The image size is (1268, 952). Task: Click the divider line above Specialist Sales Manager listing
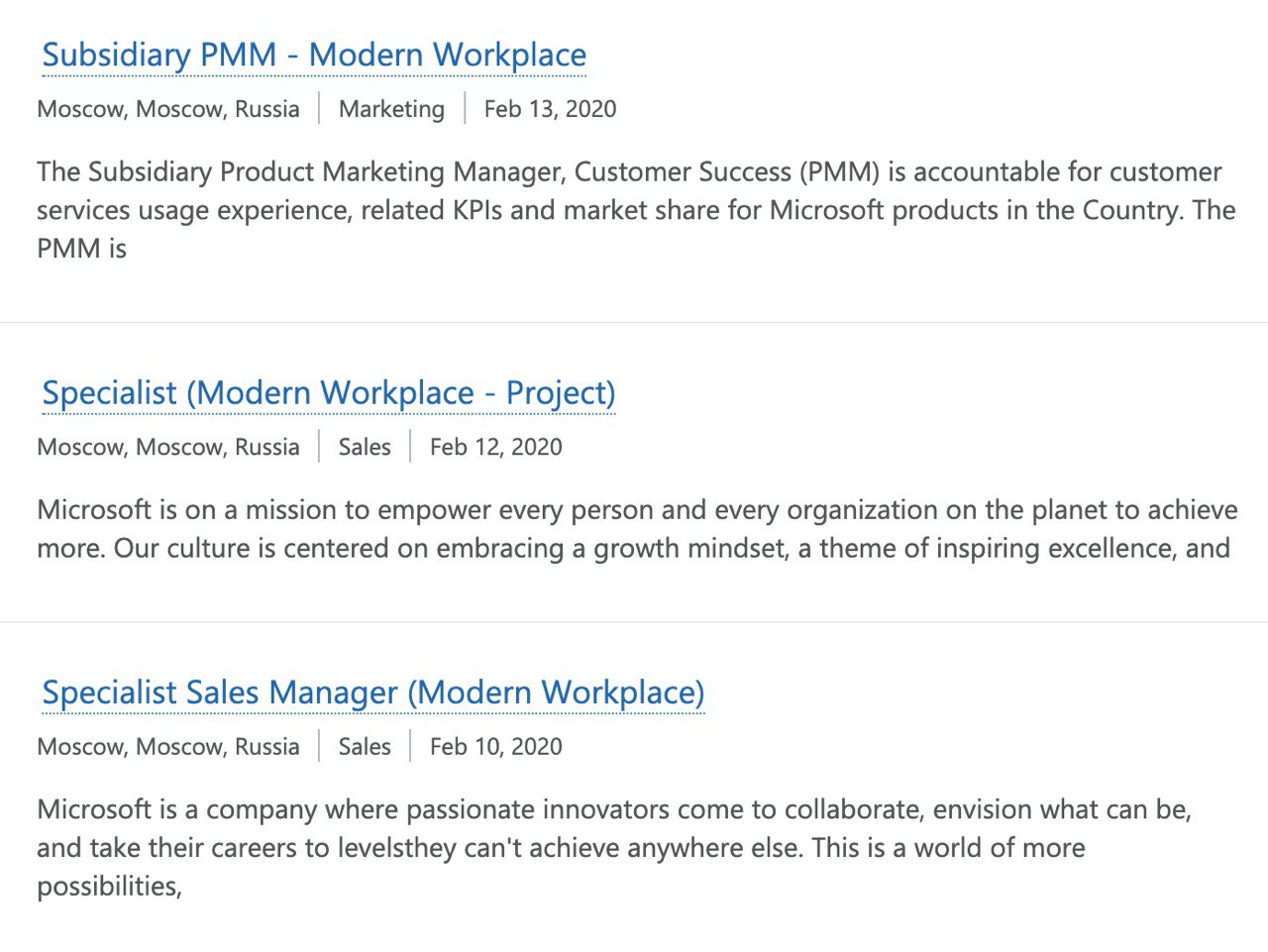(x=634, y=622)
